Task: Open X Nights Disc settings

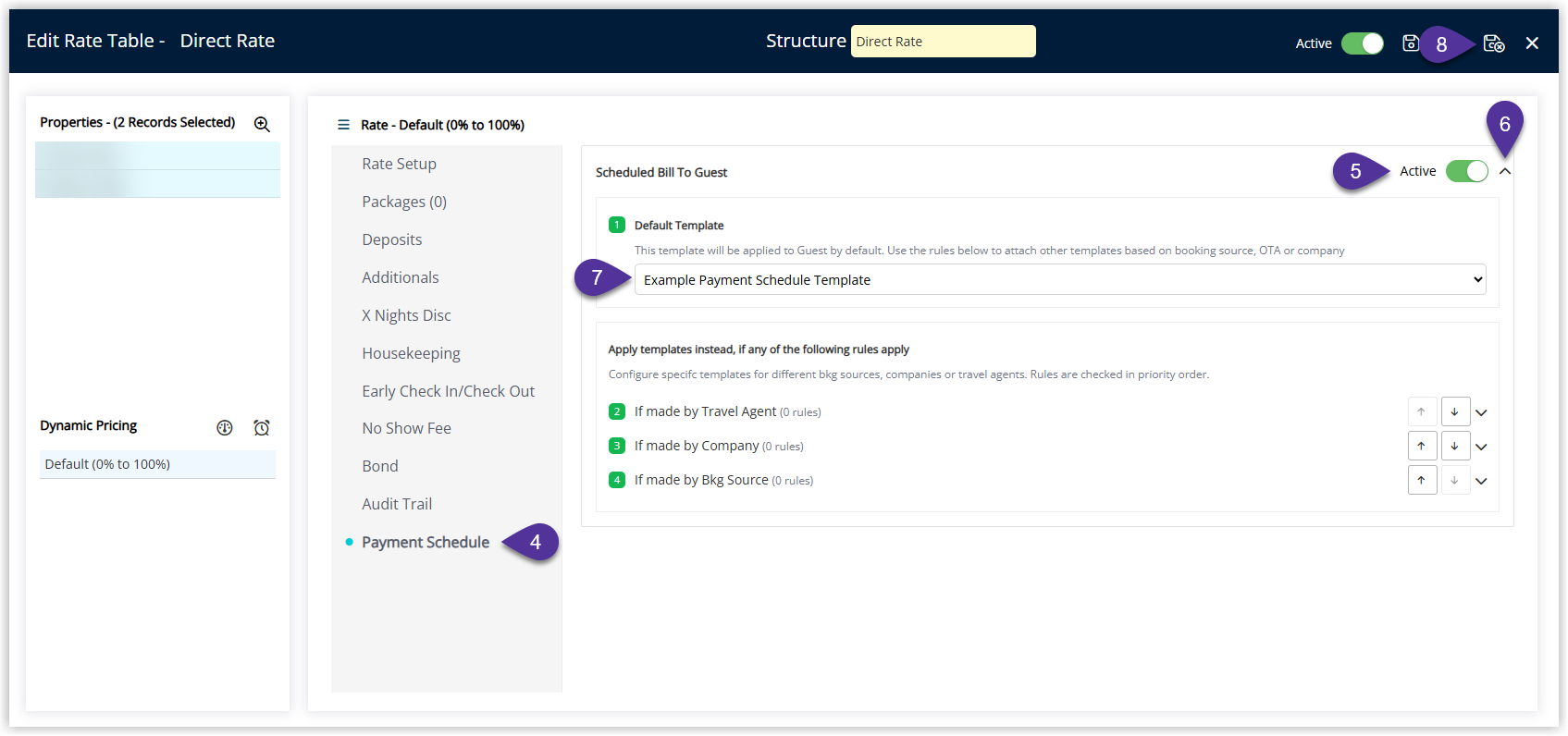Action: [x=406, y=315]
